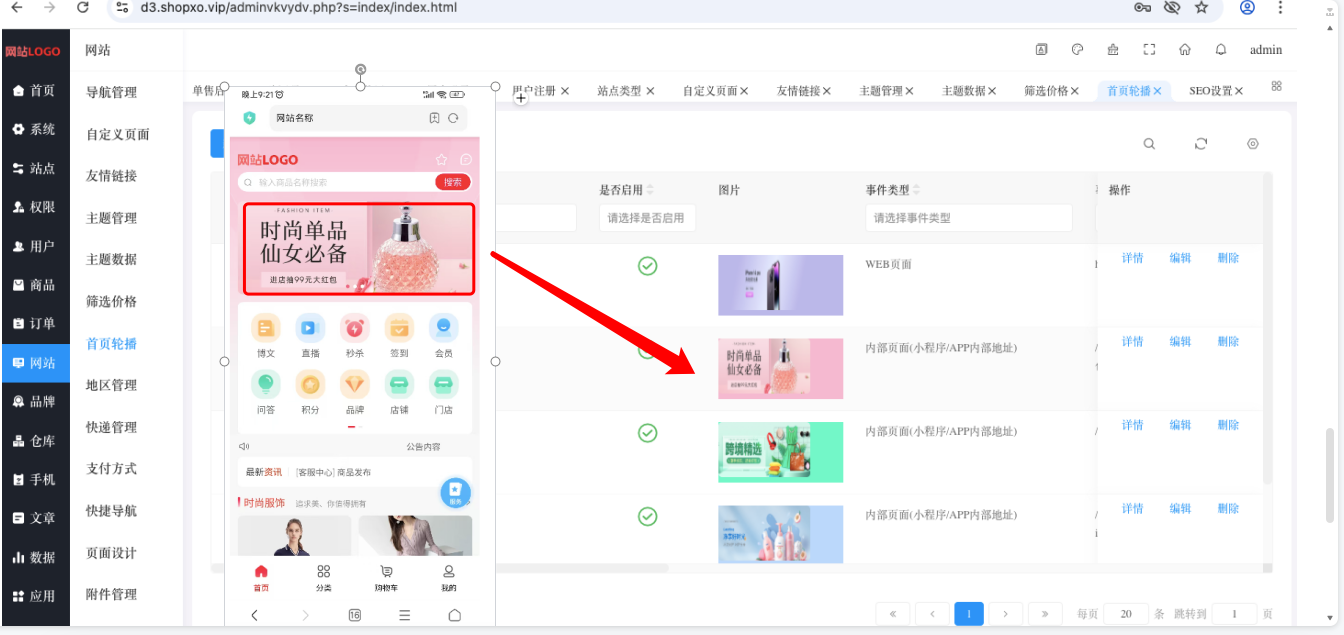Select 商品 in the left navigation
Viewport: 1344px width, 635px height.
point(34,285)
